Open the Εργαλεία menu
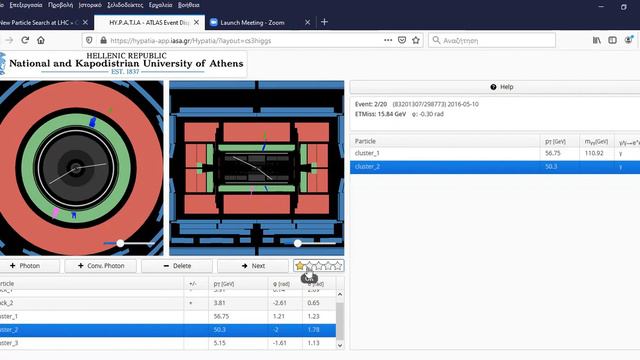The width and height of the screenshot is (640, 360). coord(160,5)
